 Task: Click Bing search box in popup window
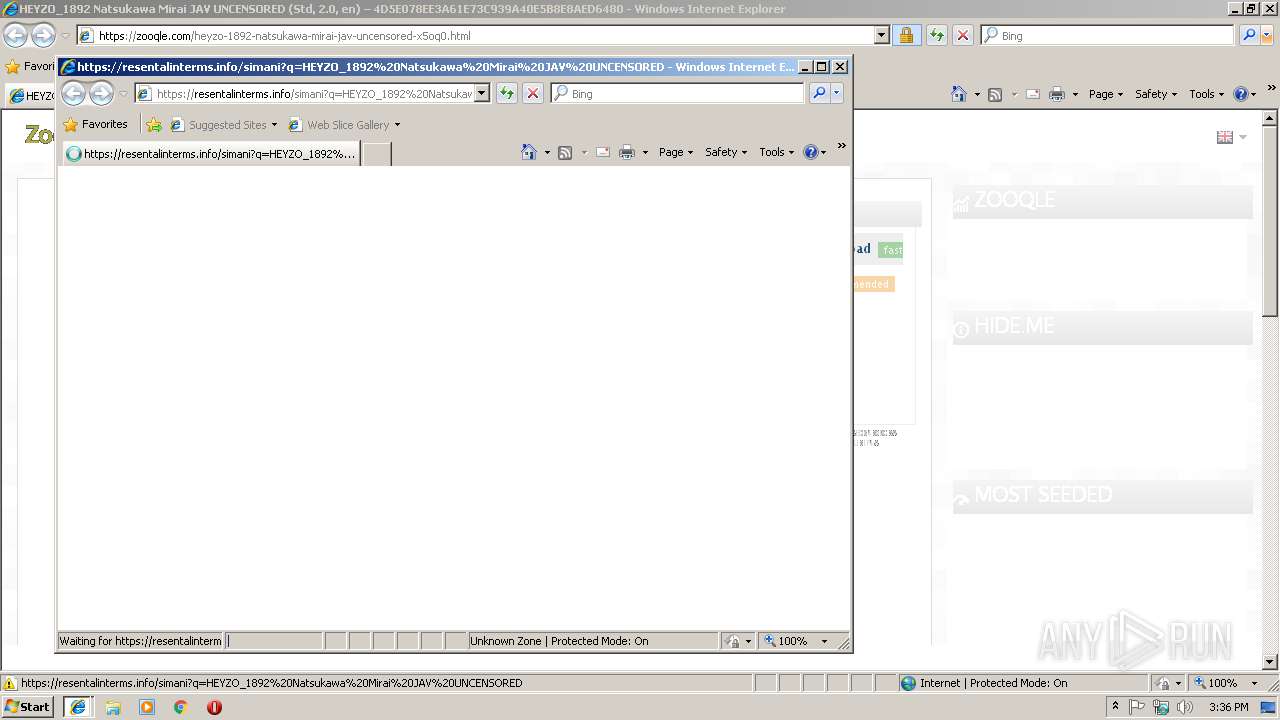click(678, 93)
